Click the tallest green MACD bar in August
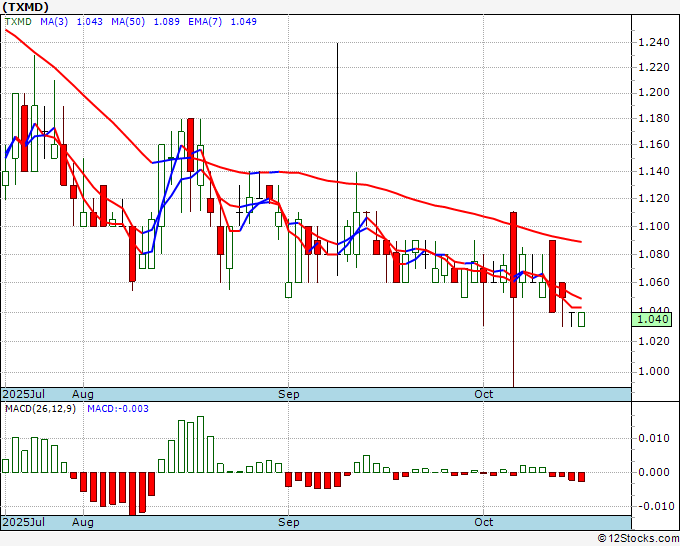This screenshot has height=546, width=680. [x=200, y=445]
